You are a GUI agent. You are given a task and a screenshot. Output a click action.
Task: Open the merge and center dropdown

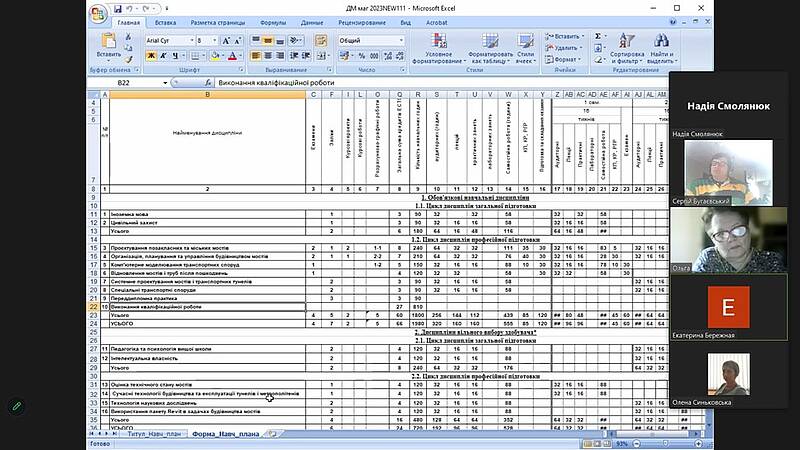pos(327,56)
